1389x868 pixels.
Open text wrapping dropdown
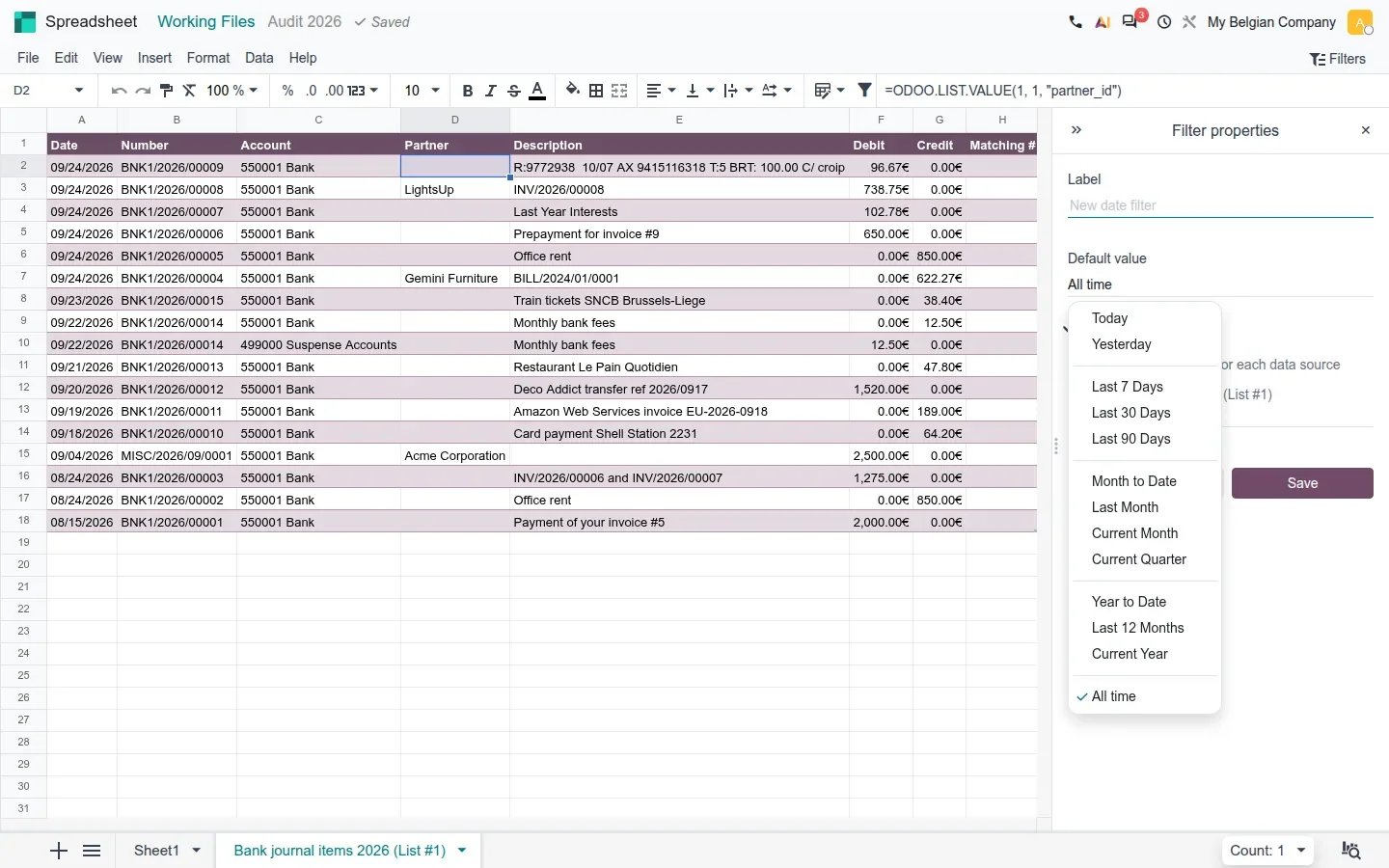[738, 91]
